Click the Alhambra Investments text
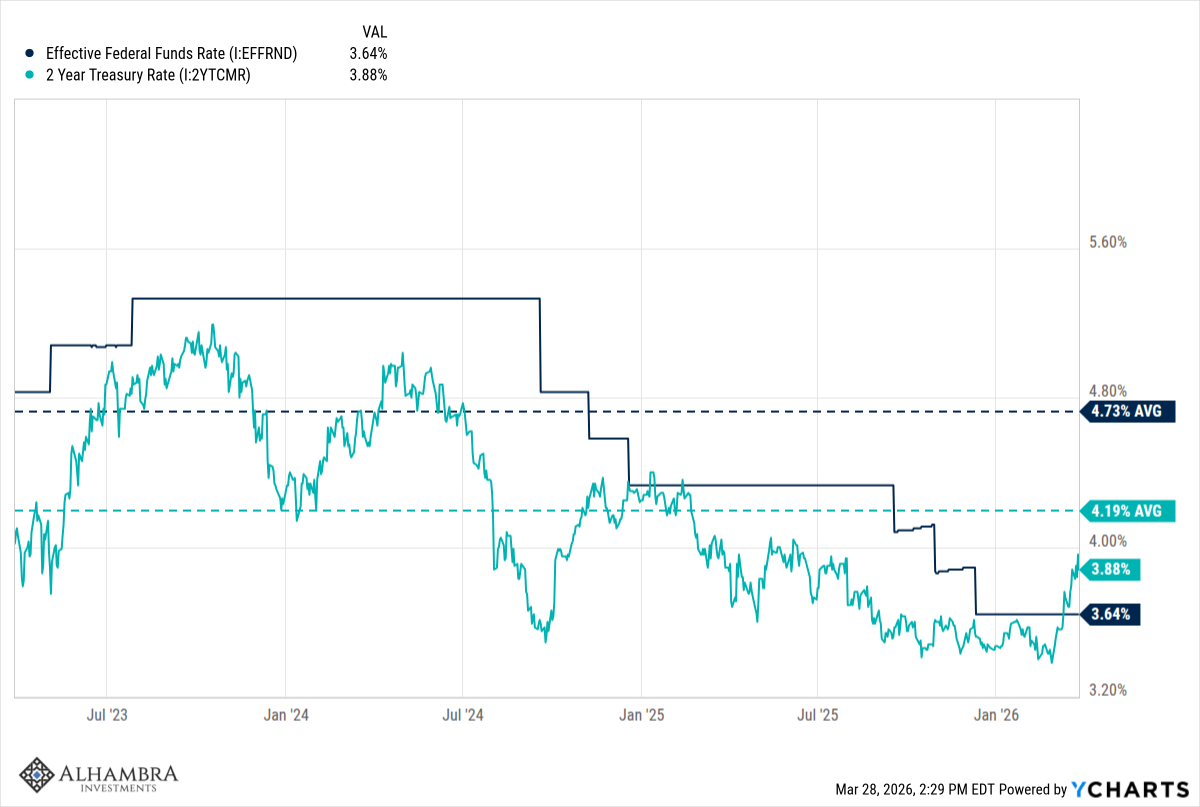The height and width of the screenshot is (807, 1200). 118,776
